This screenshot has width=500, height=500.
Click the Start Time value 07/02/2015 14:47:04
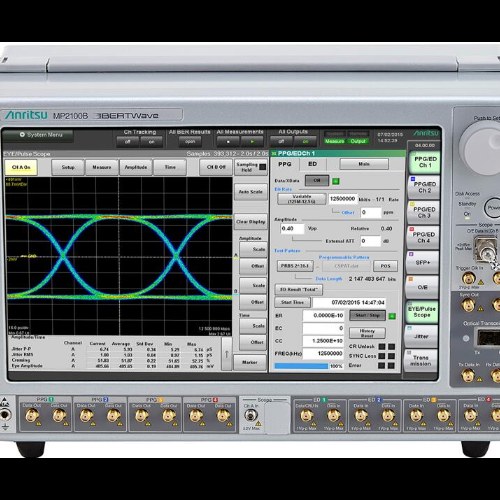[x=349, y=303]
